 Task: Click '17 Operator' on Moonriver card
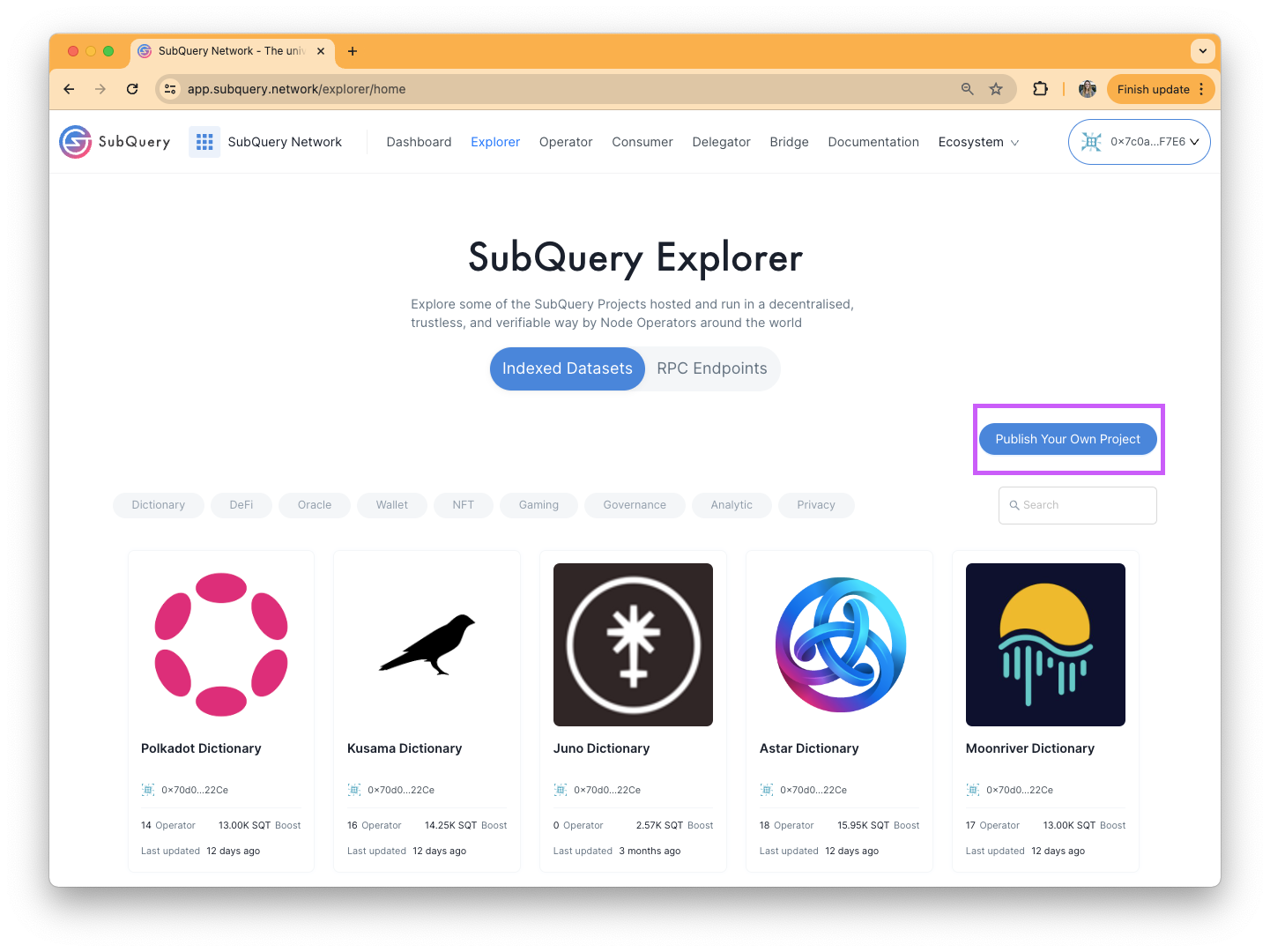tap(992, 826)
